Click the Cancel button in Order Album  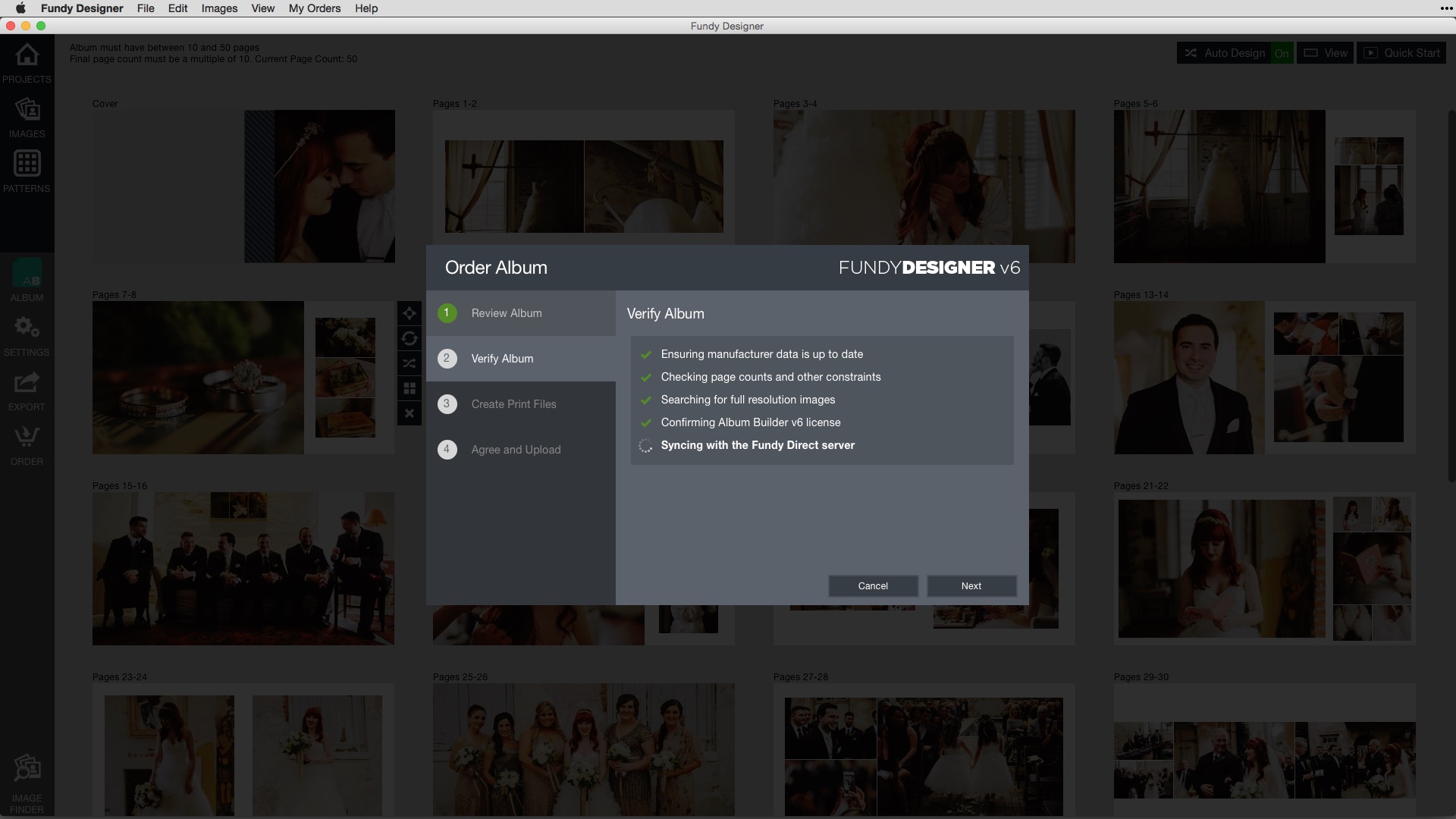pyautogui.click(x=873, y=586)
